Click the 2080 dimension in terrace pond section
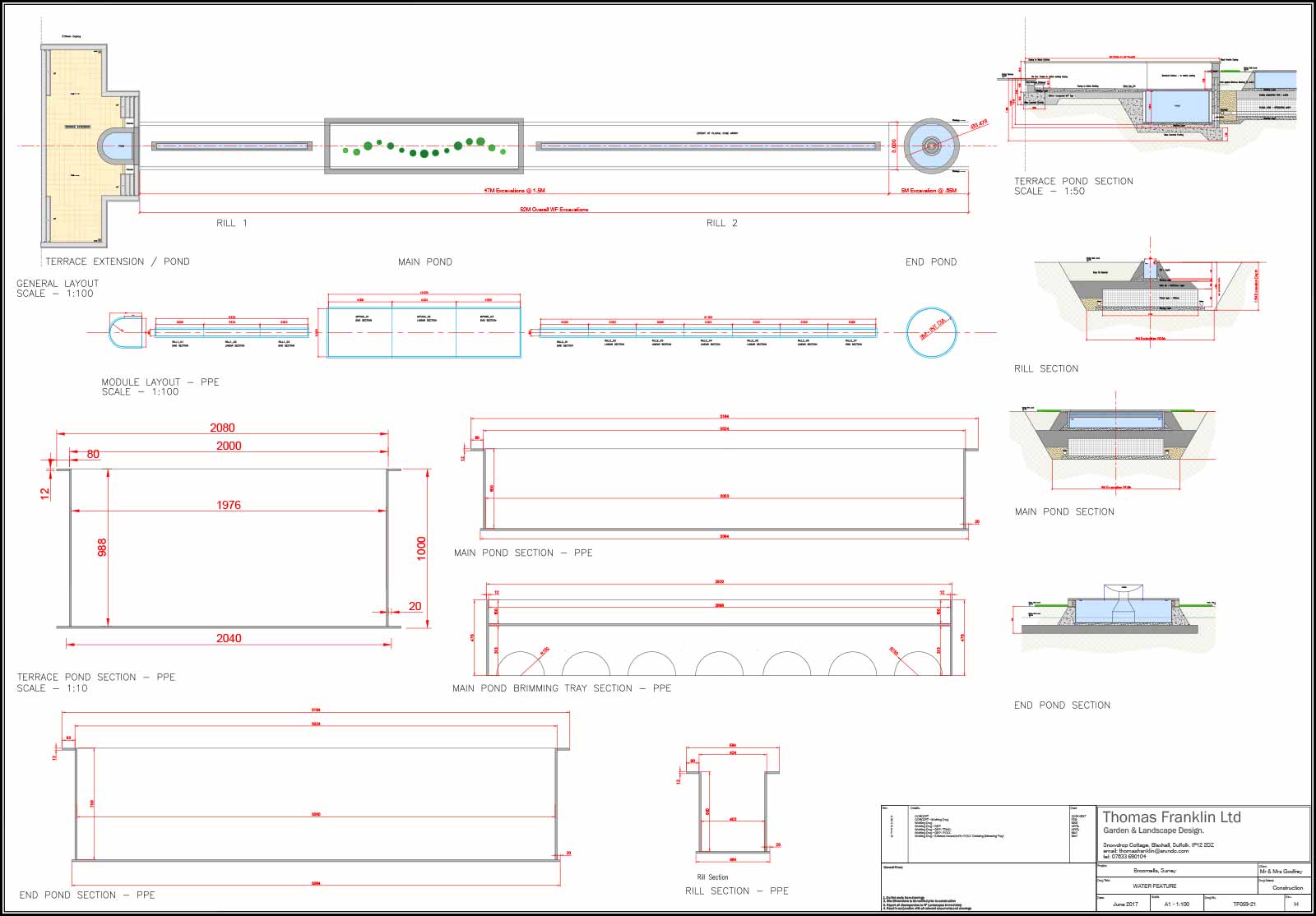This screenshot has height=916, width=1316. click(x=222, y=428)
